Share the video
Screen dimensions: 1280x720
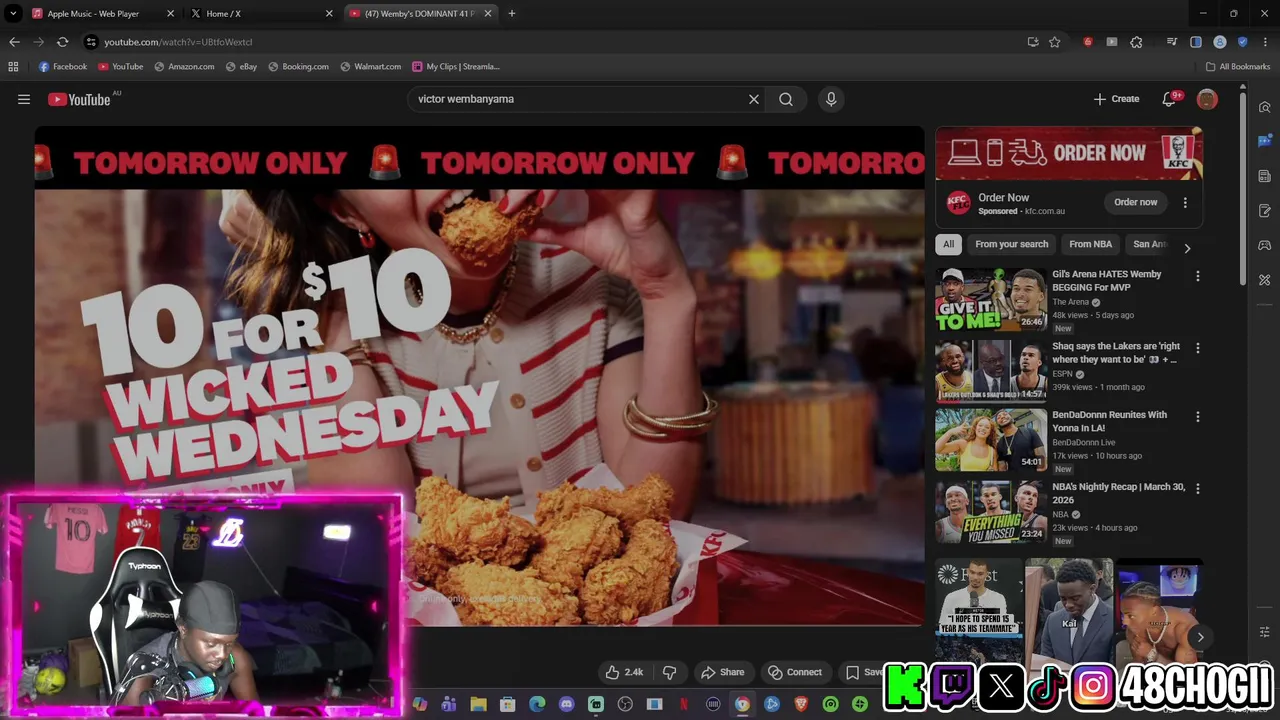722,672
